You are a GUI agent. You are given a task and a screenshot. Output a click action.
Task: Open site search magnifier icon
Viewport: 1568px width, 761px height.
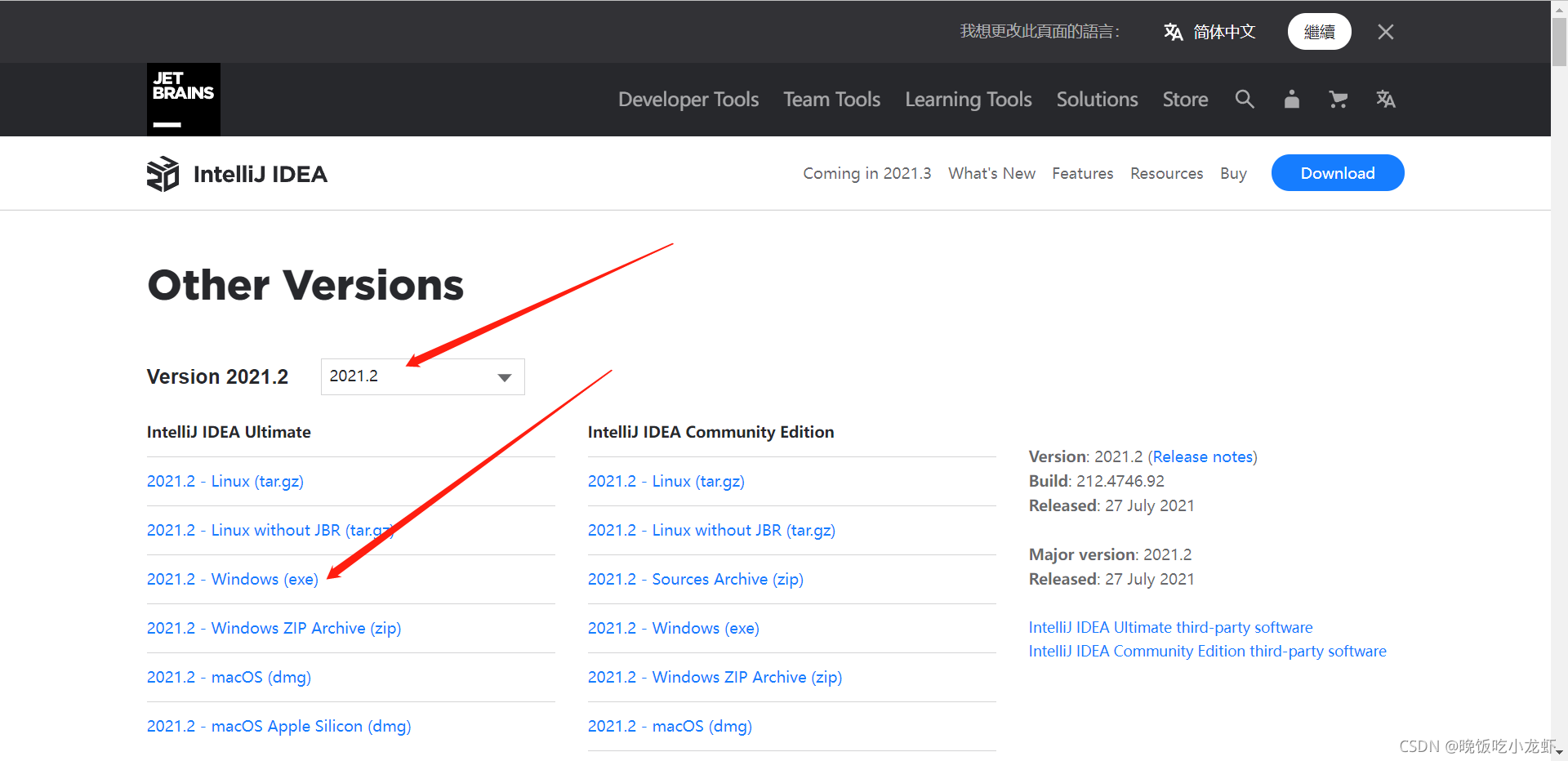pos(1244,100)
